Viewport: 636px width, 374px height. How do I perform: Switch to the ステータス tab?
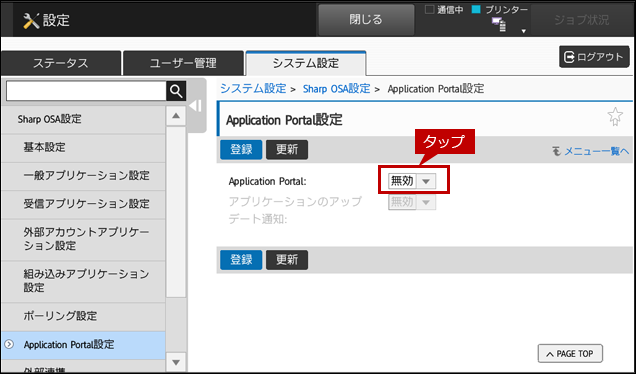pos(60,63)
